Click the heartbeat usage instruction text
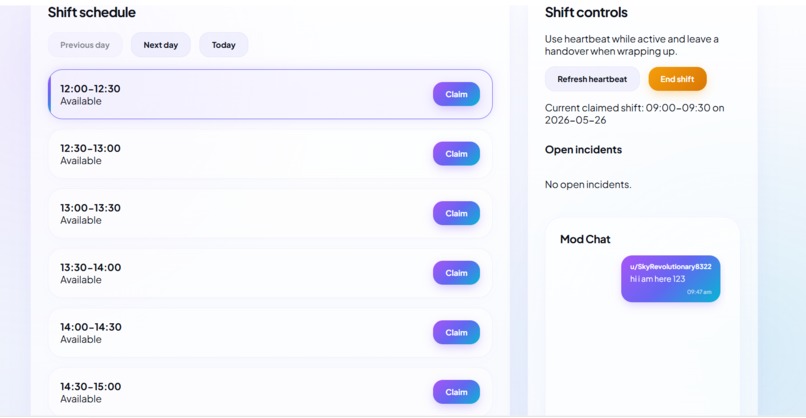This screenshot has height=418, width=806. 632,45
